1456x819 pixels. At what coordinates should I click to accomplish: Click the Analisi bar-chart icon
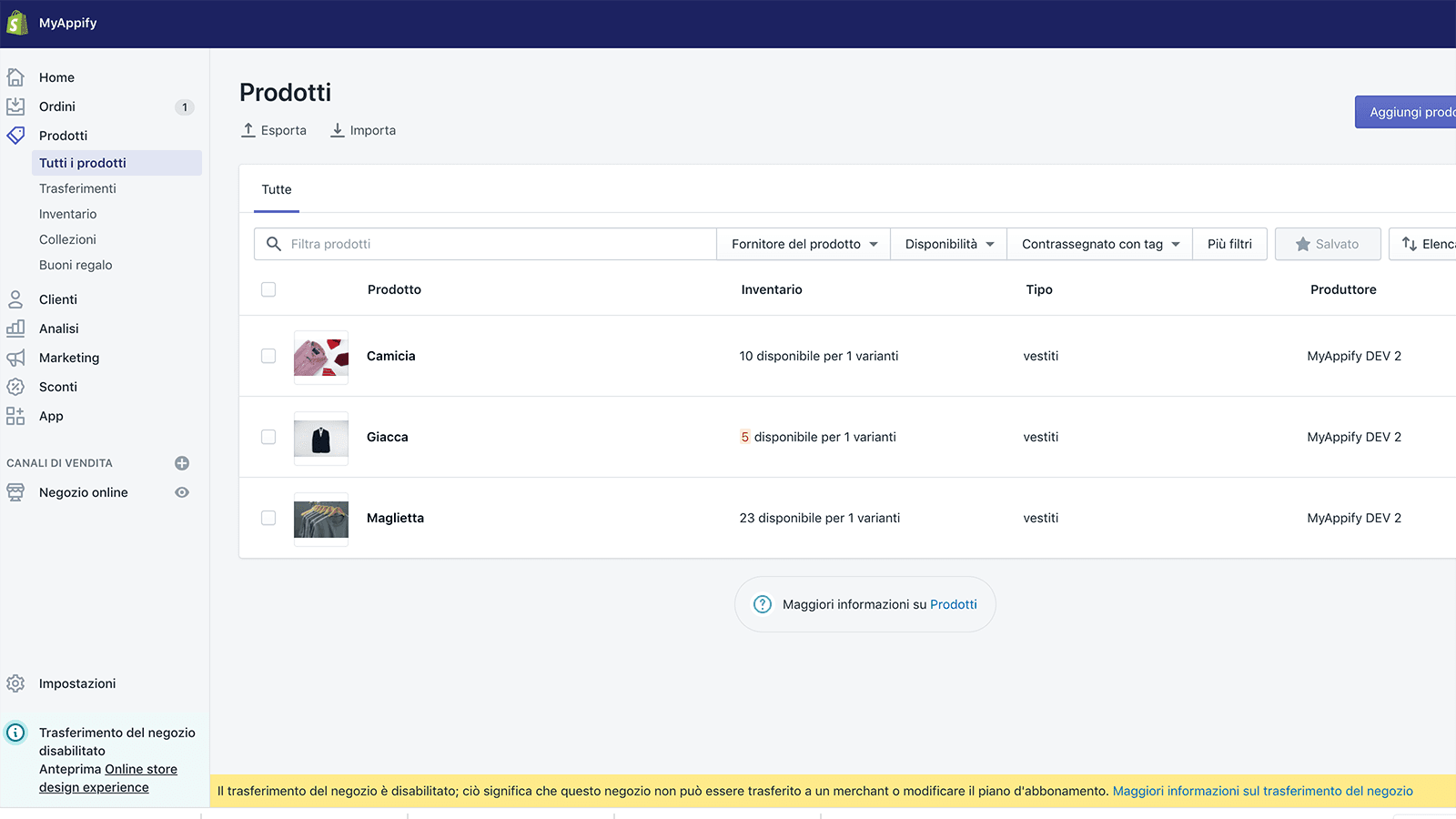pos(15,328)
